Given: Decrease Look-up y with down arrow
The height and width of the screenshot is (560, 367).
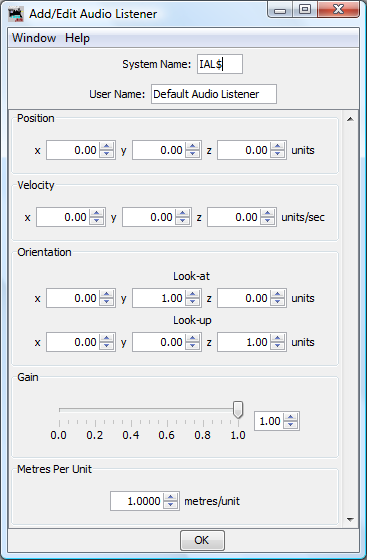Looking at the screenshot, I should point(192,346).
